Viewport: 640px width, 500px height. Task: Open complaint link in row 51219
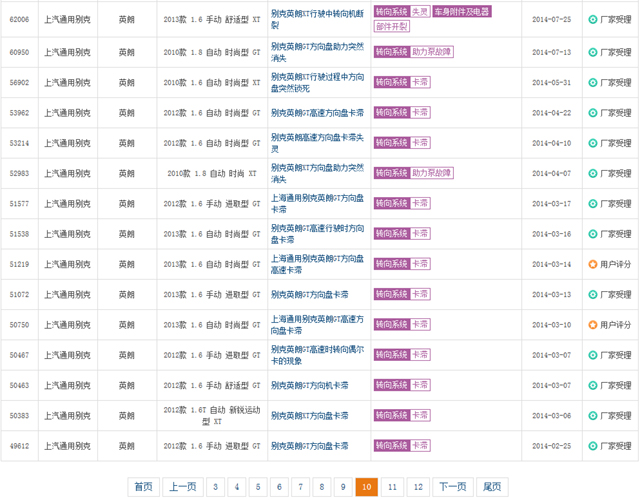point(317,264)
